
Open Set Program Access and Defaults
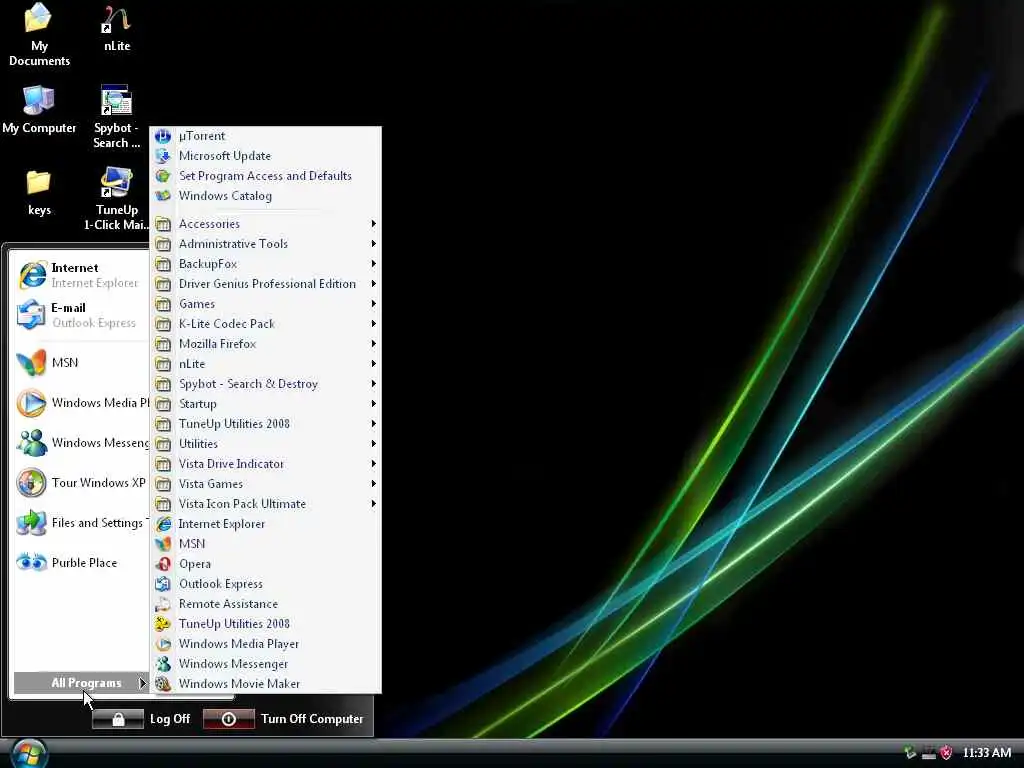click(x=266, y=176)
